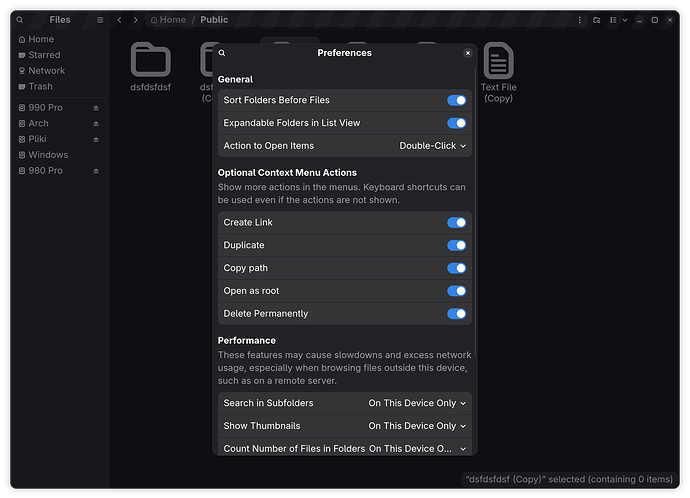The image size is (690, 498).
Task: Open the view options chevron in headerbar
Action: [625, 20]
